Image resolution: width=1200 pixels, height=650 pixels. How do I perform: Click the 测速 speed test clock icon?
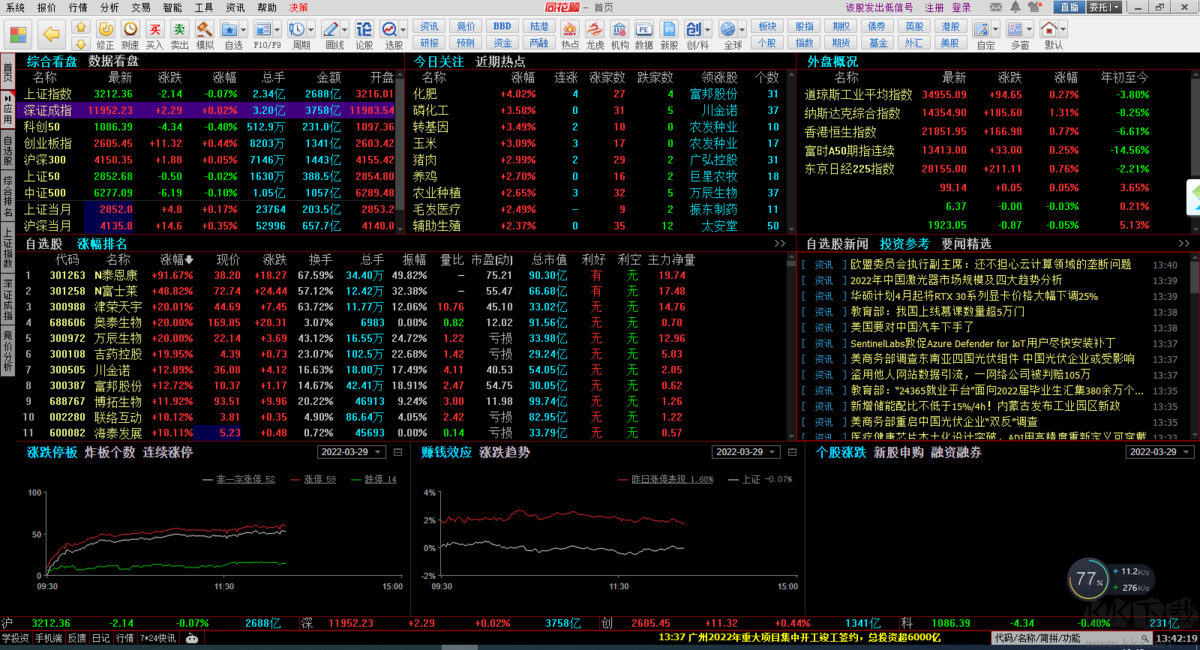pos(129,33)
